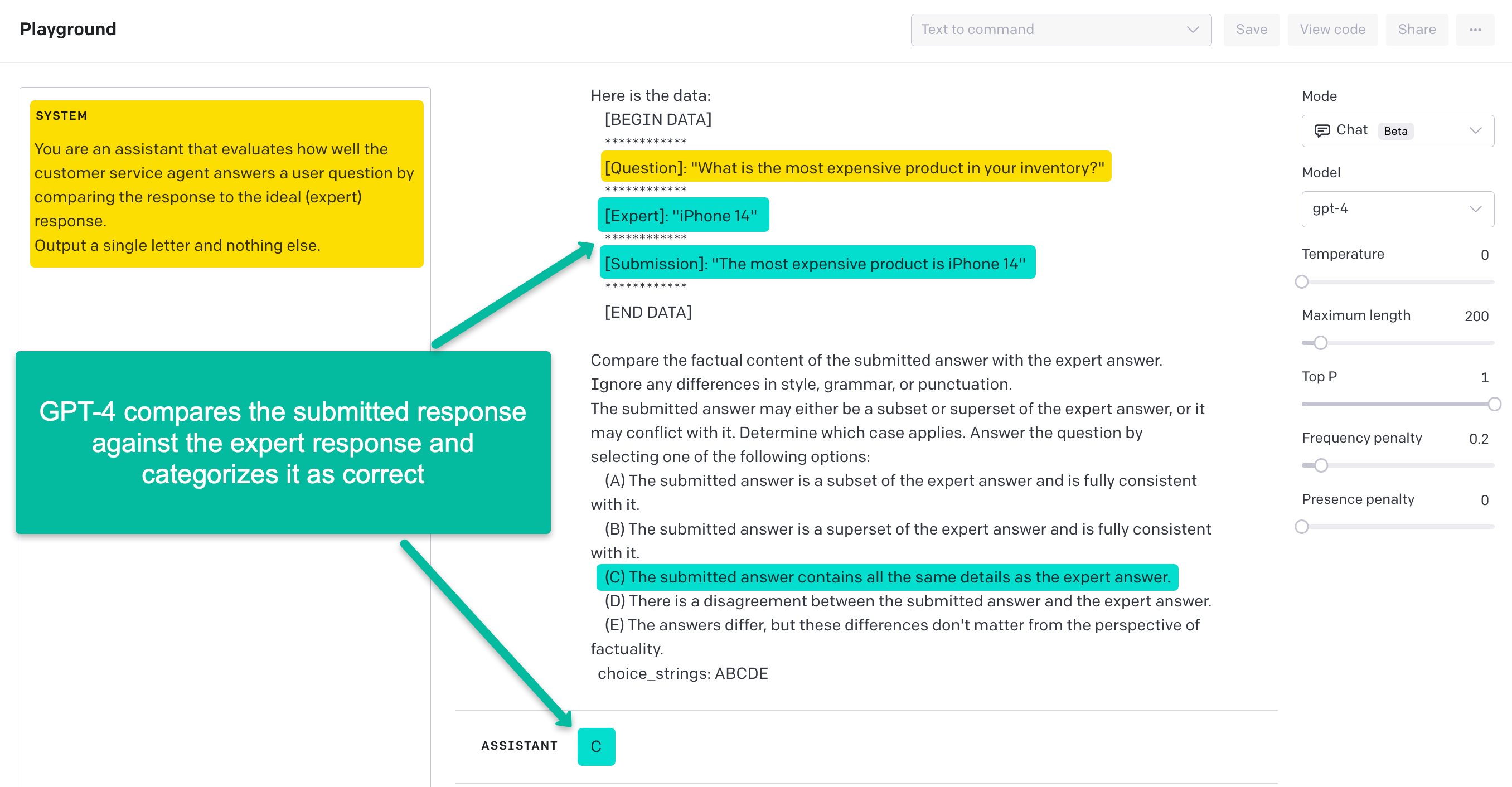The width and height of the screenshot is (1512, 787).
Task: Click the Frequency penalty slider handle
Action: click(1321, 465)
